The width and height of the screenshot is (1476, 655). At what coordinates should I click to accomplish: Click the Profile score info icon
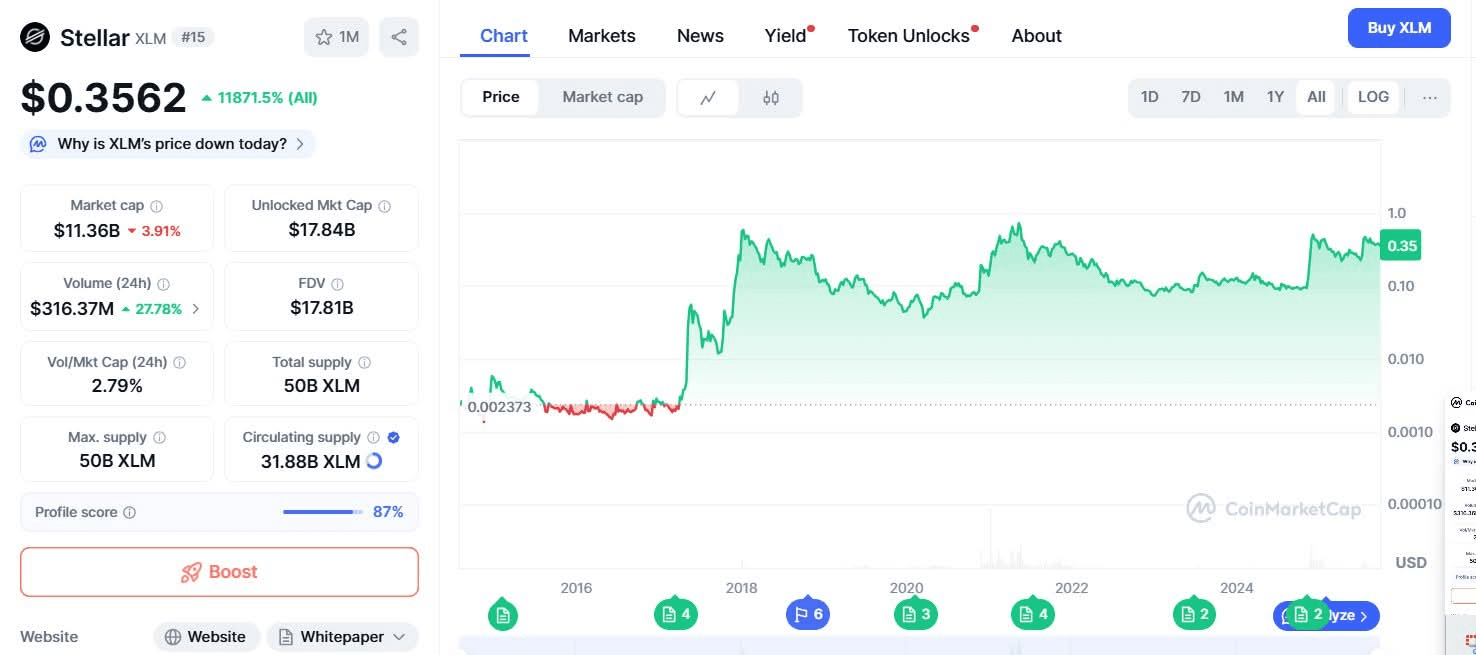click(130, 513)
